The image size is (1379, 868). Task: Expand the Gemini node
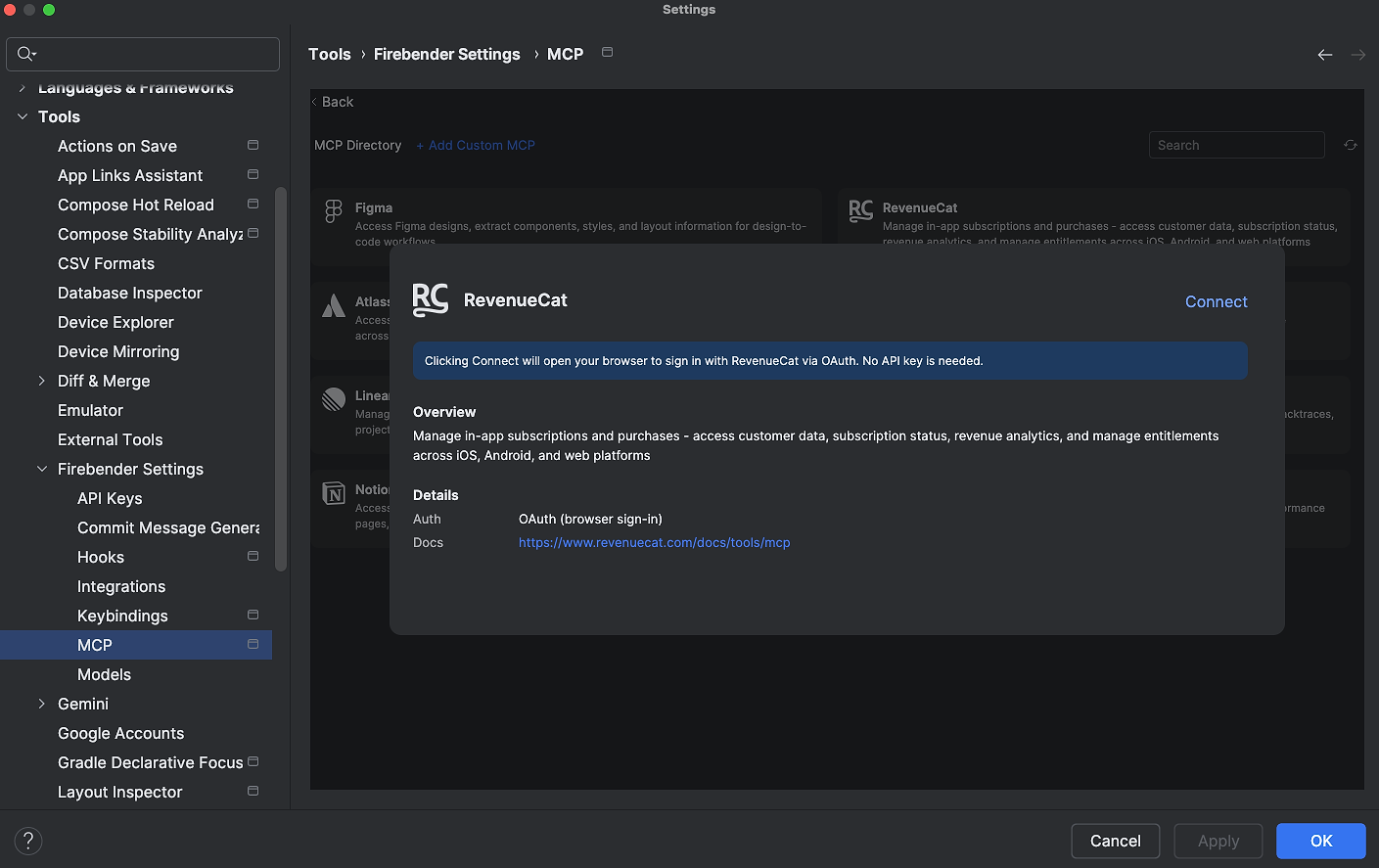[x=42, y=704]
